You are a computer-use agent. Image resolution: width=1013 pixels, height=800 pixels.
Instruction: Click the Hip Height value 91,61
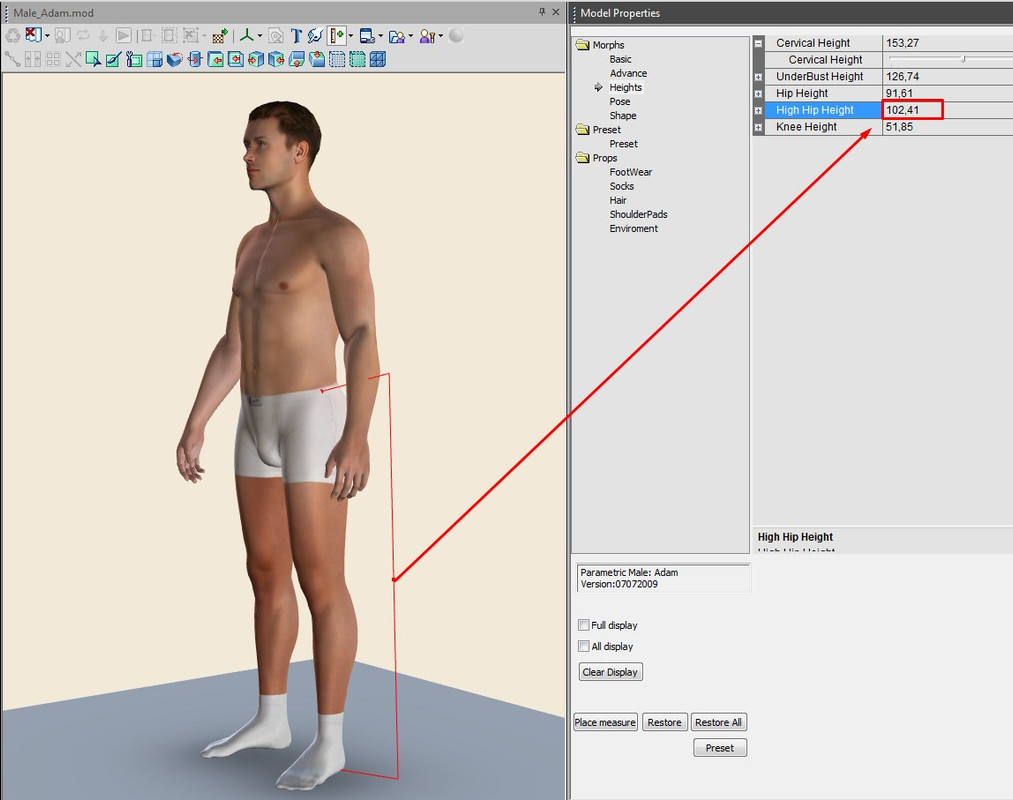pyautogui.click(x=899, y=94)
